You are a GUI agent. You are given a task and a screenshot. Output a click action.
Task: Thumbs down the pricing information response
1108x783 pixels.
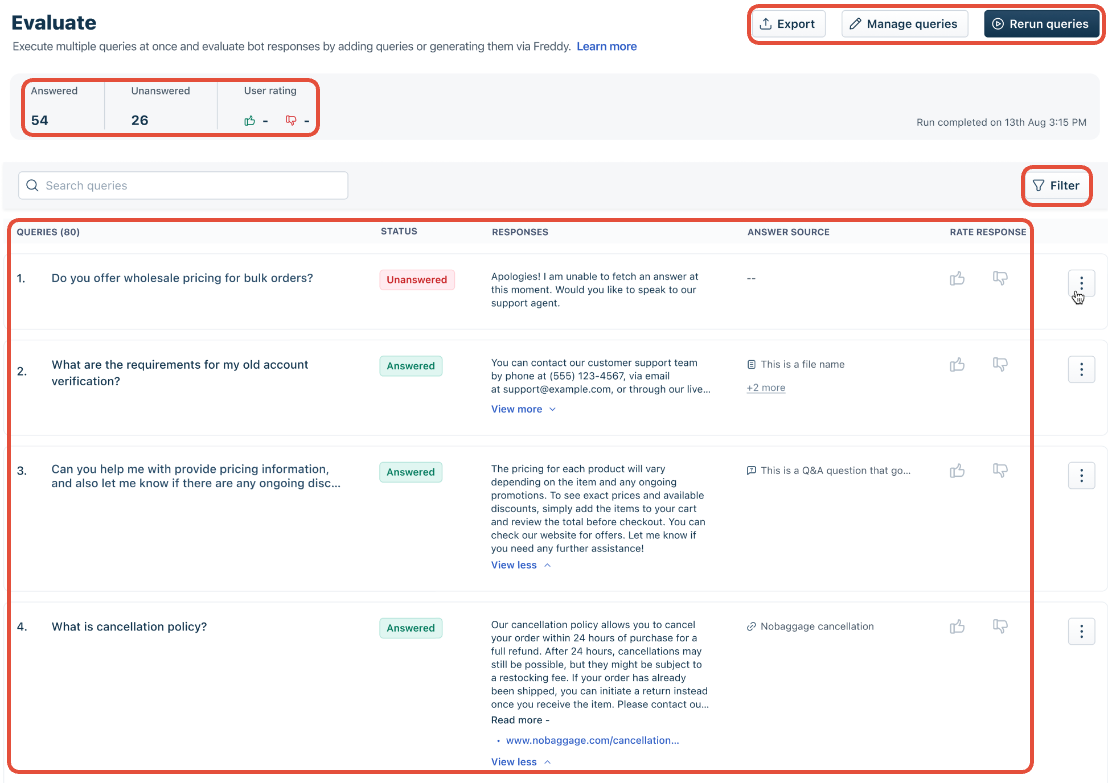point(1000,471)
